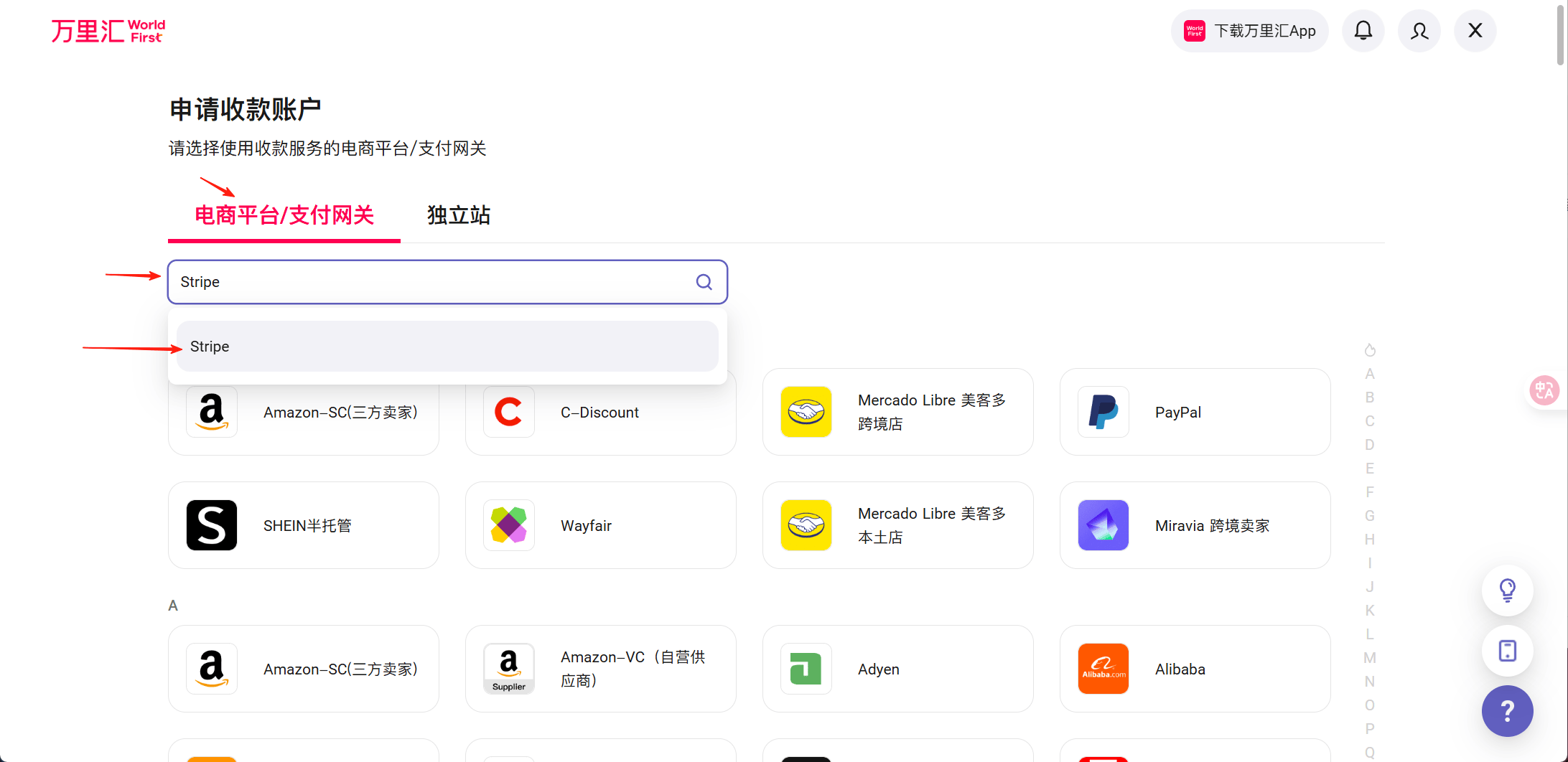Open the purple help question mark button

pyautogui.click(x=1507, y=711)
